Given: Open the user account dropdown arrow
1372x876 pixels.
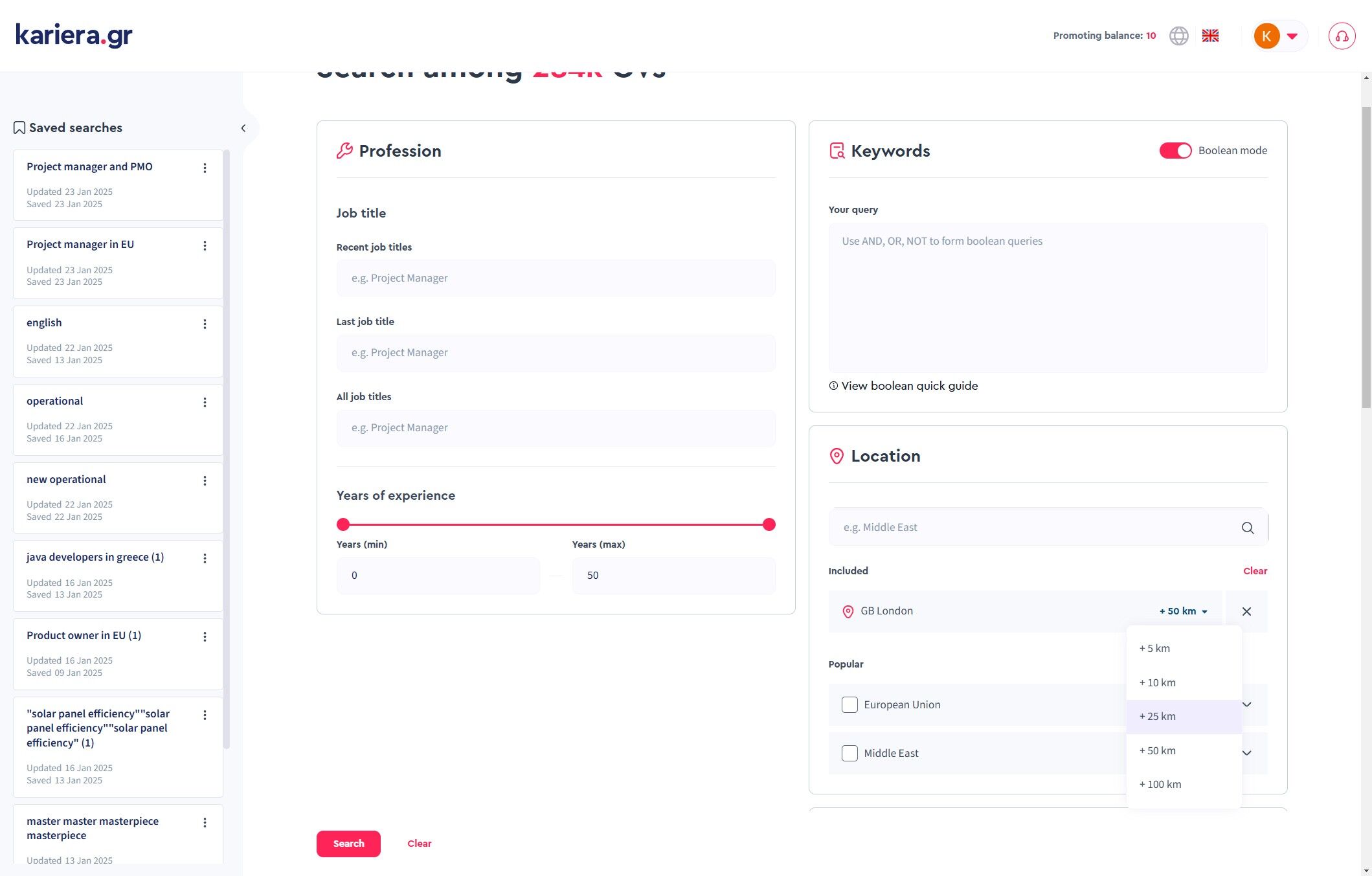Looking at the screenshot, I should (1292, 36).
